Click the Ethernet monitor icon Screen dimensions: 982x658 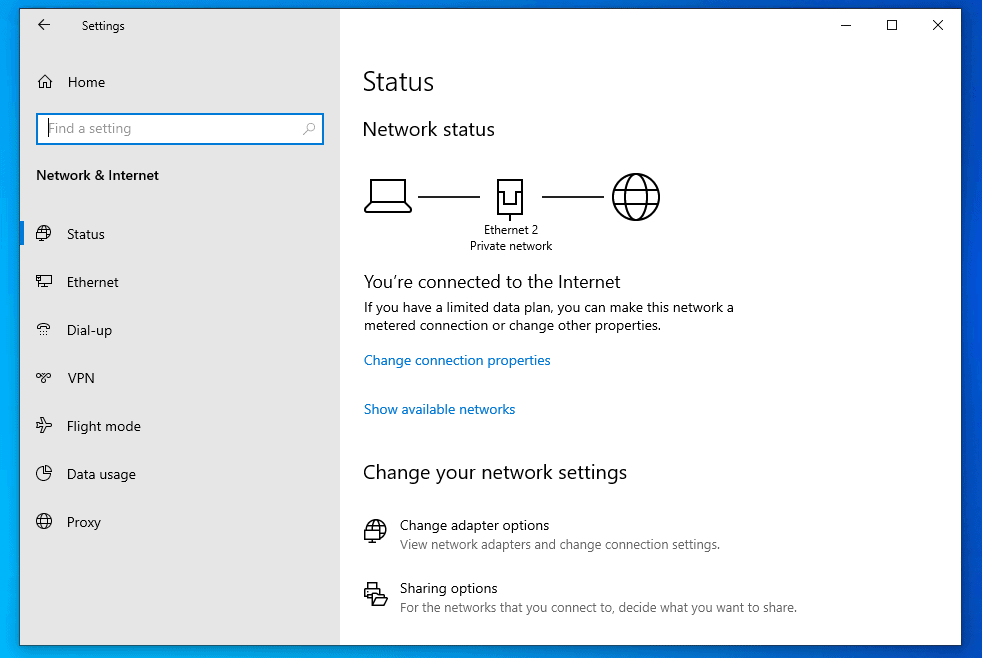44,282
